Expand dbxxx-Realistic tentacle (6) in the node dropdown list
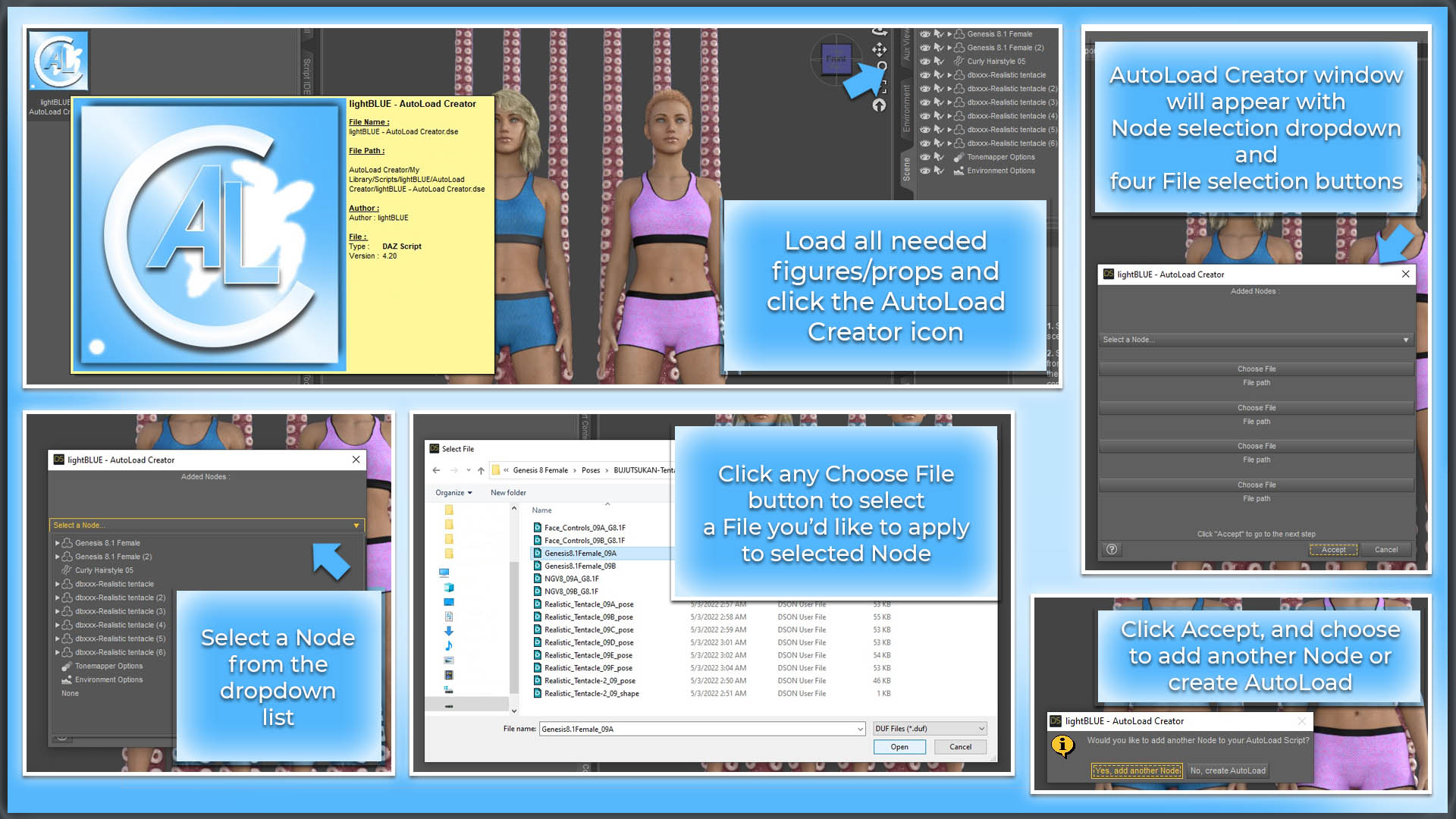This screenshot has height=819, width=1456. click(57, 652)
